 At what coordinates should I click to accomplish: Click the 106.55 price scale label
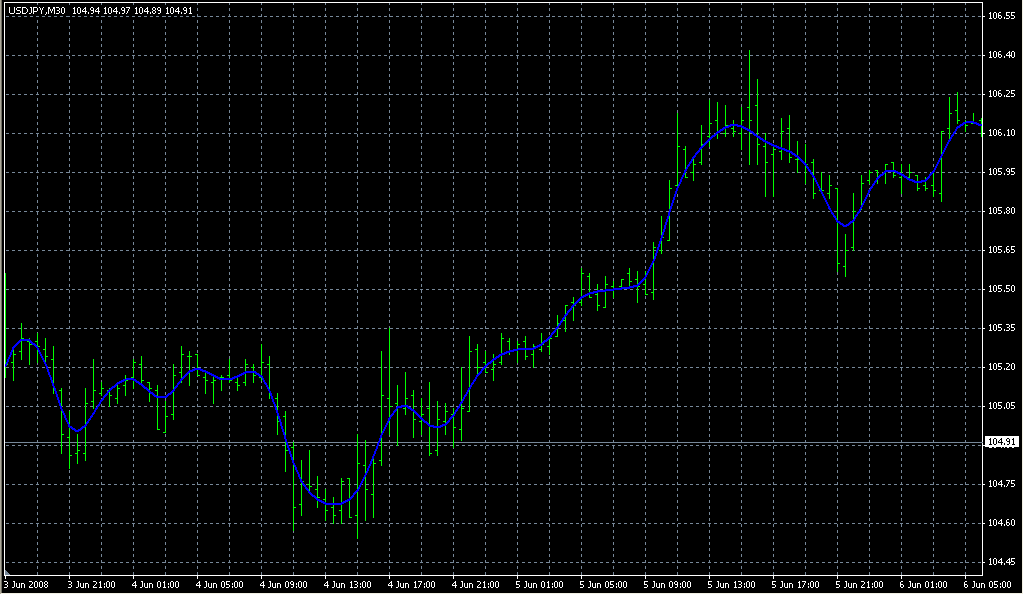point(1002,16)
